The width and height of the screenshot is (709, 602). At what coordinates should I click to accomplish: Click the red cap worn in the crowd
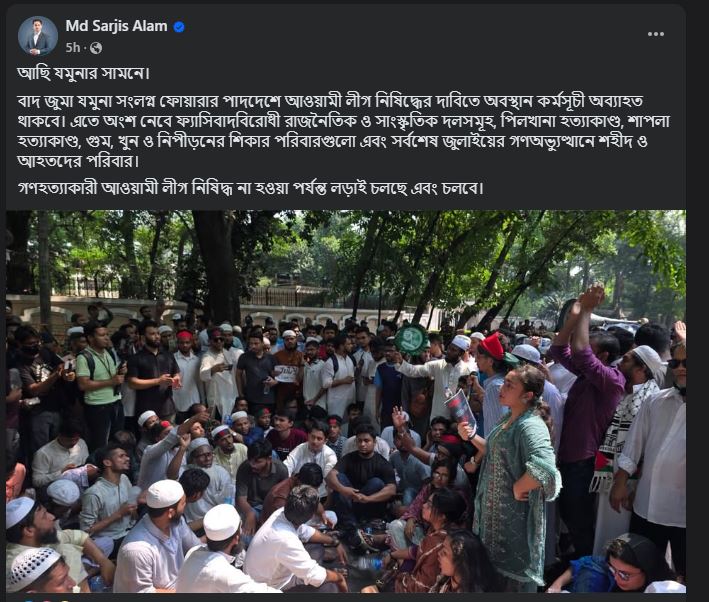coord(492,346)
